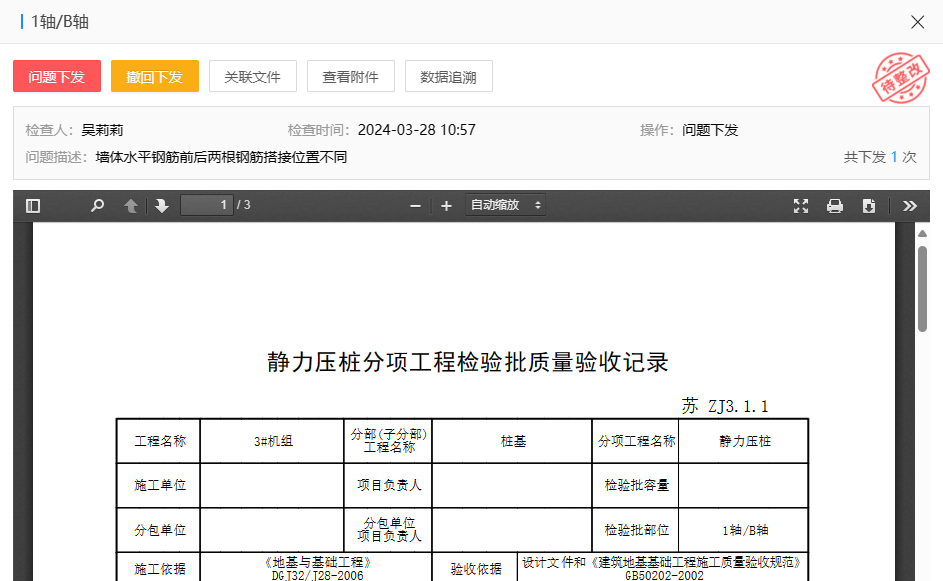Click the 检验批部位 table cell
Screen dimensions: 943x581
636,530
